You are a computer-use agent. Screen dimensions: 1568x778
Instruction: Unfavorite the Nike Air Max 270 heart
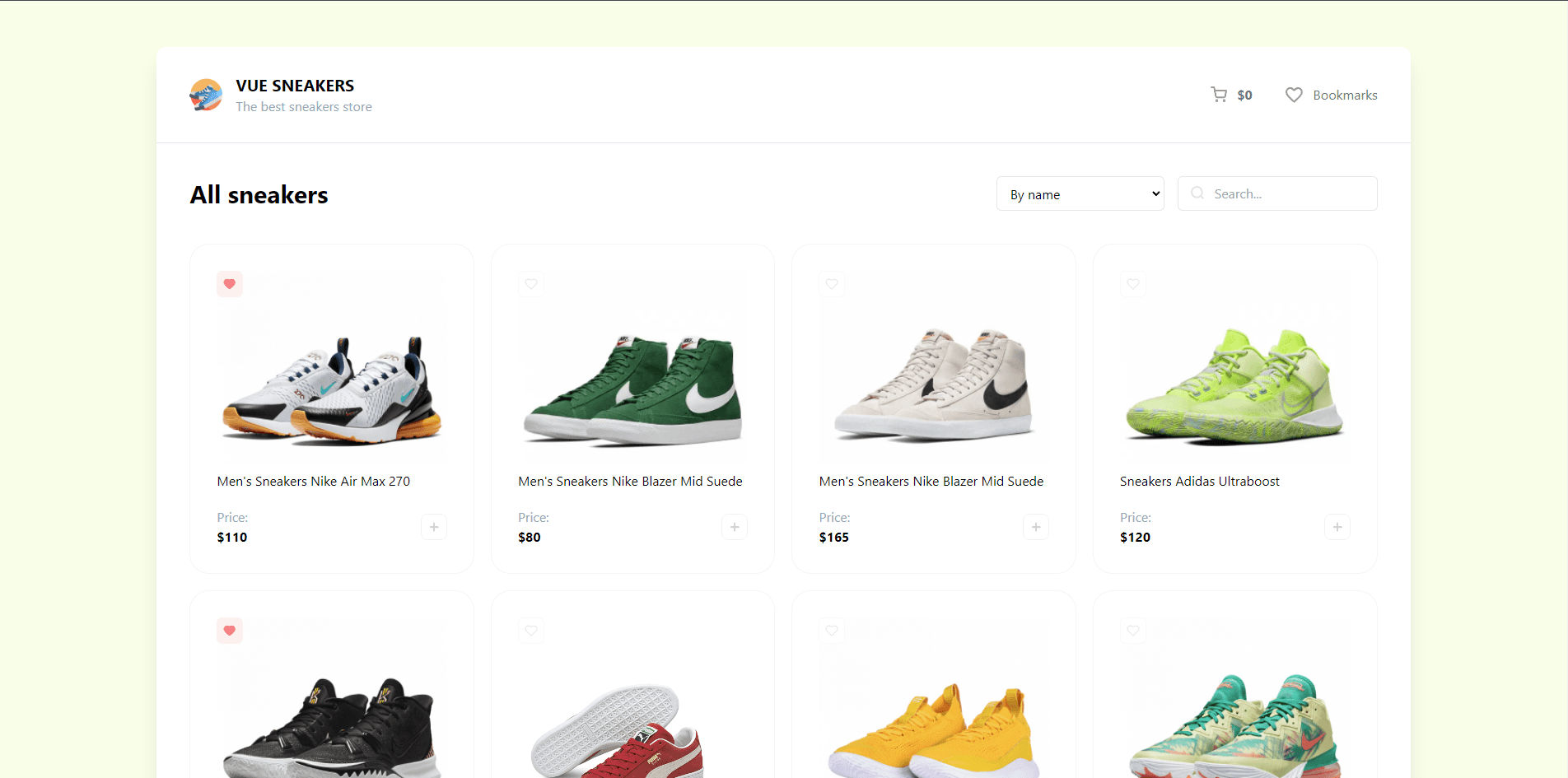point(230,284)
